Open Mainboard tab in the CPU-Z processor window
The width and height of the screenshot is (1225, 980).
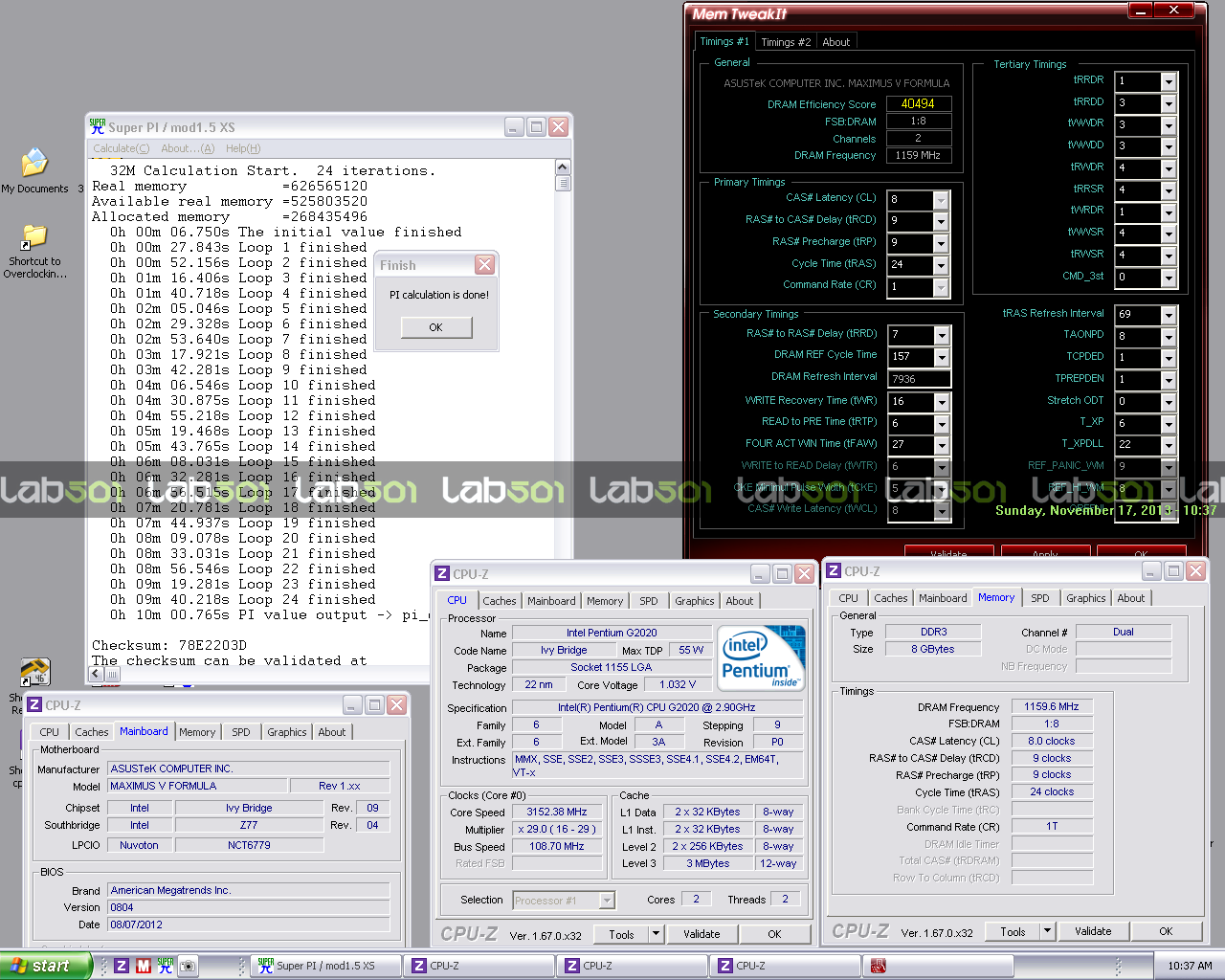(x=552, y=601)
